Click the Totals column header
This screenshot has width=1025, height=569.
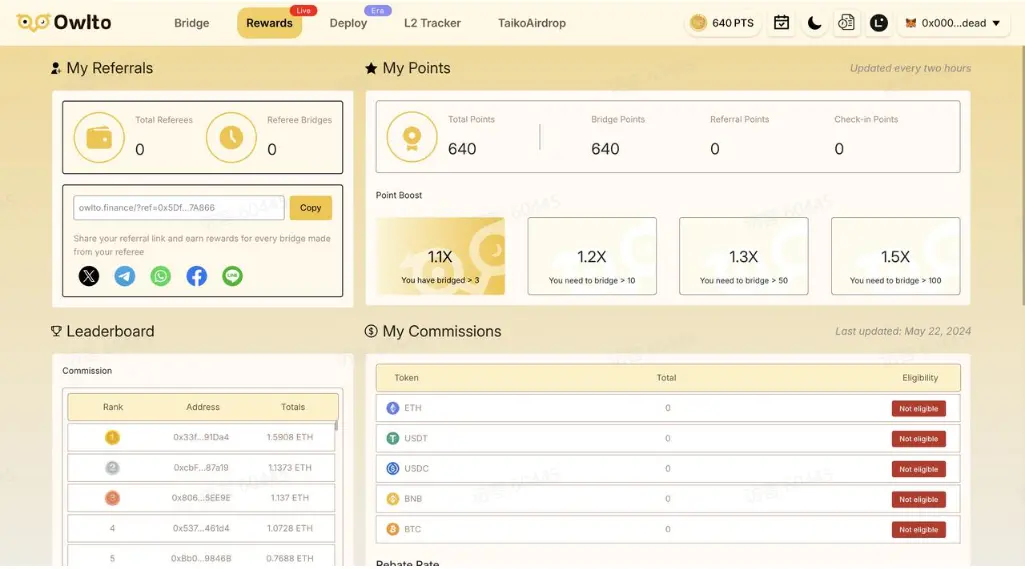[x=293, y=407]
